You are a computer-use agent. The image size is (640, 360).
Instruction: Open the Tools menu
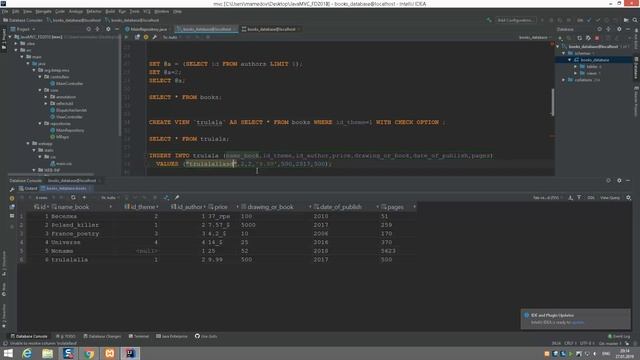(x=134, y=11)
